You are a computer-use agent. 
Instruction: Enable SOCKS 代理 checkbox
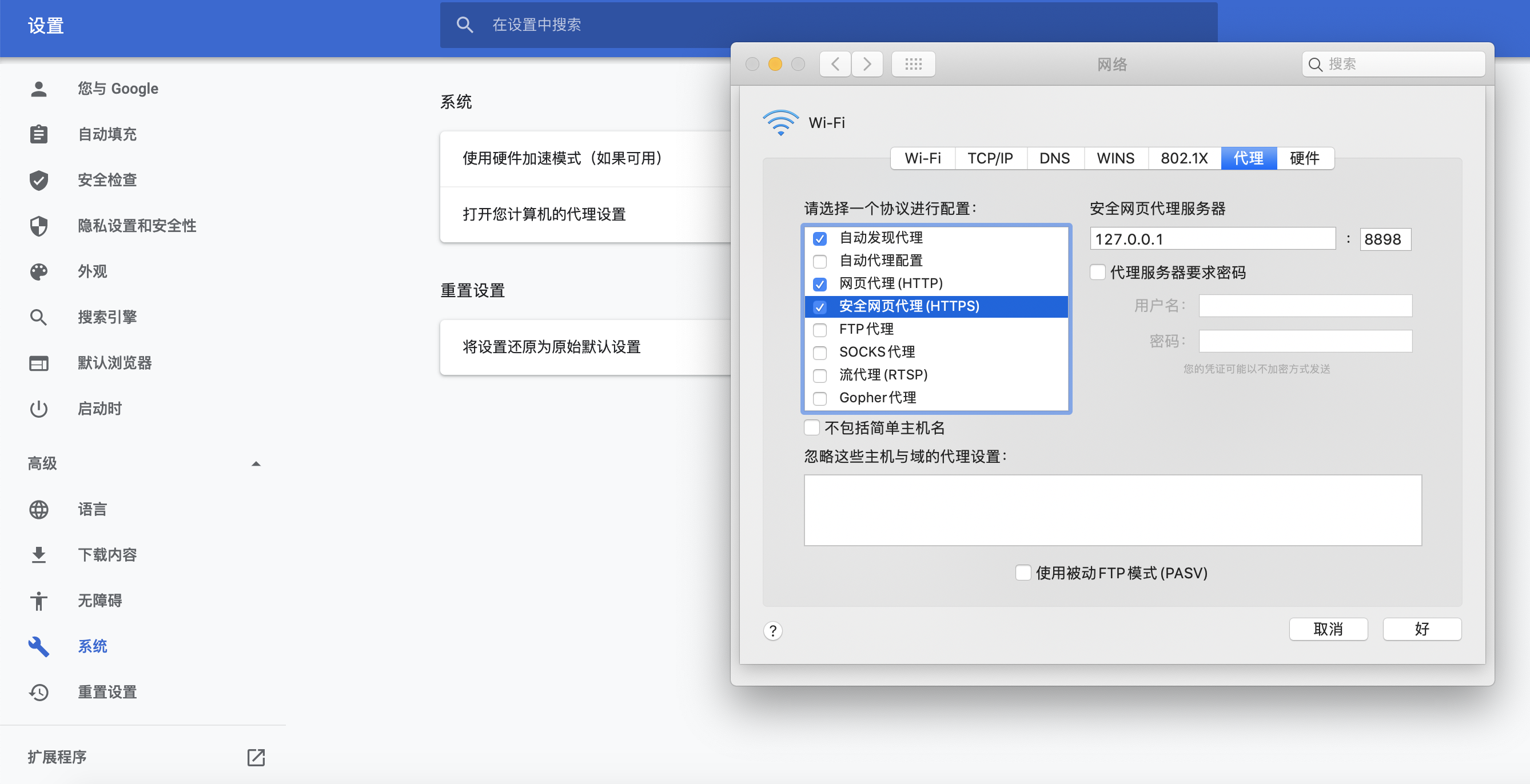(820, 353)
